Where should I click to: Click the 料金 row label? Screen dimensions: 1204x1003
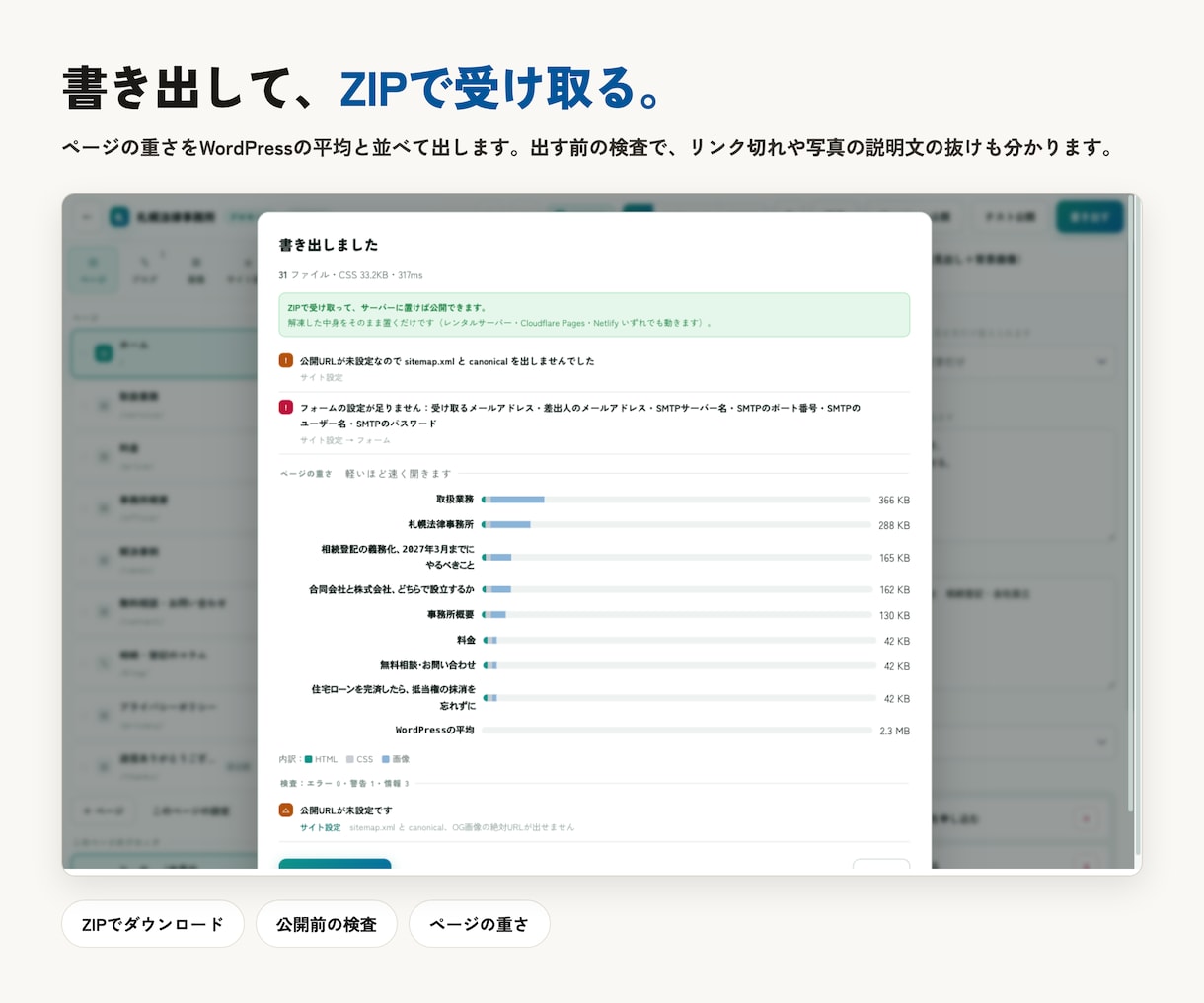pyautogui.click(x=466, y=640)
